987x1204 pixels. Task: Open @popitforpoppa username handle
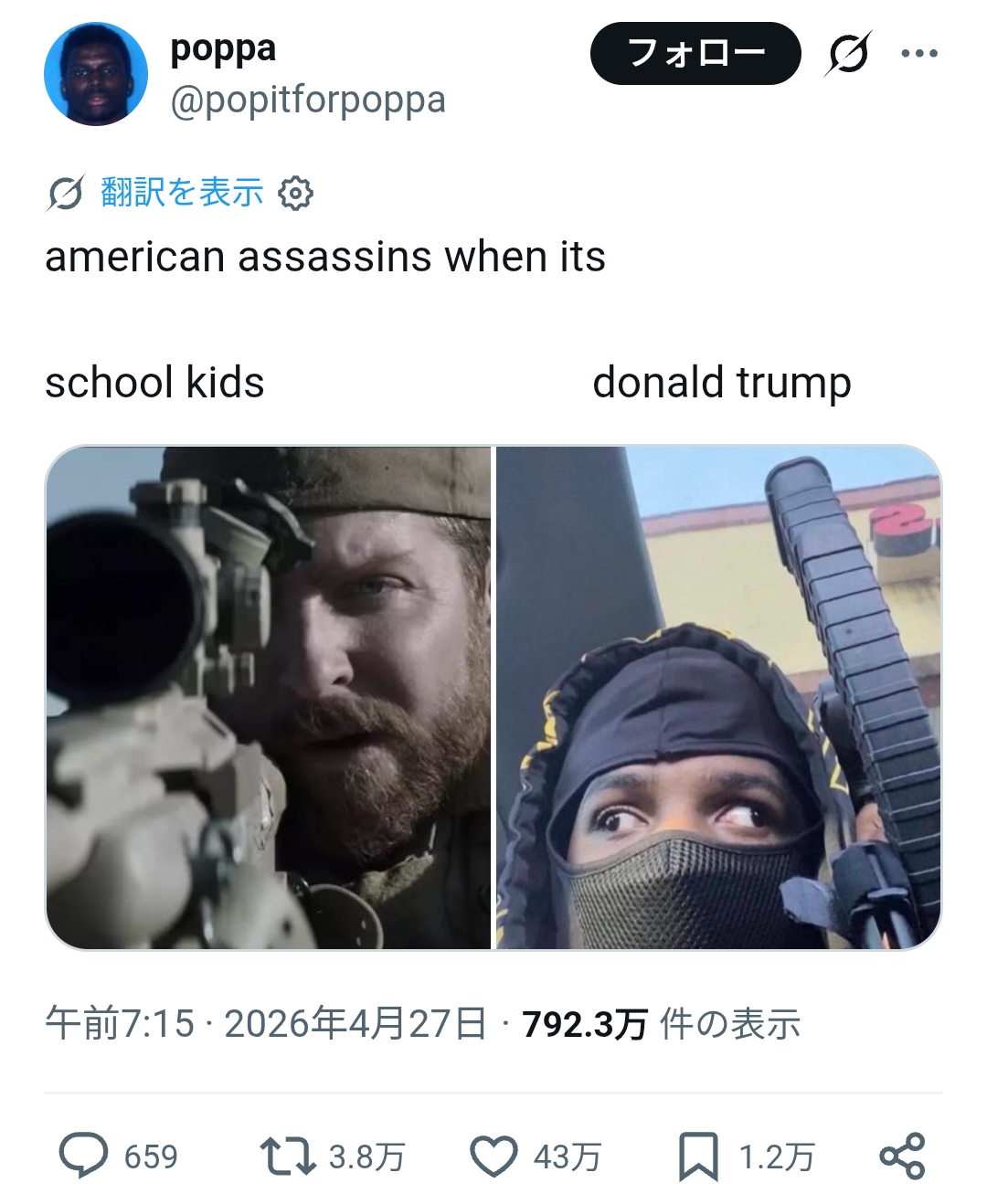pyautogui.click(x=308, y=100)
